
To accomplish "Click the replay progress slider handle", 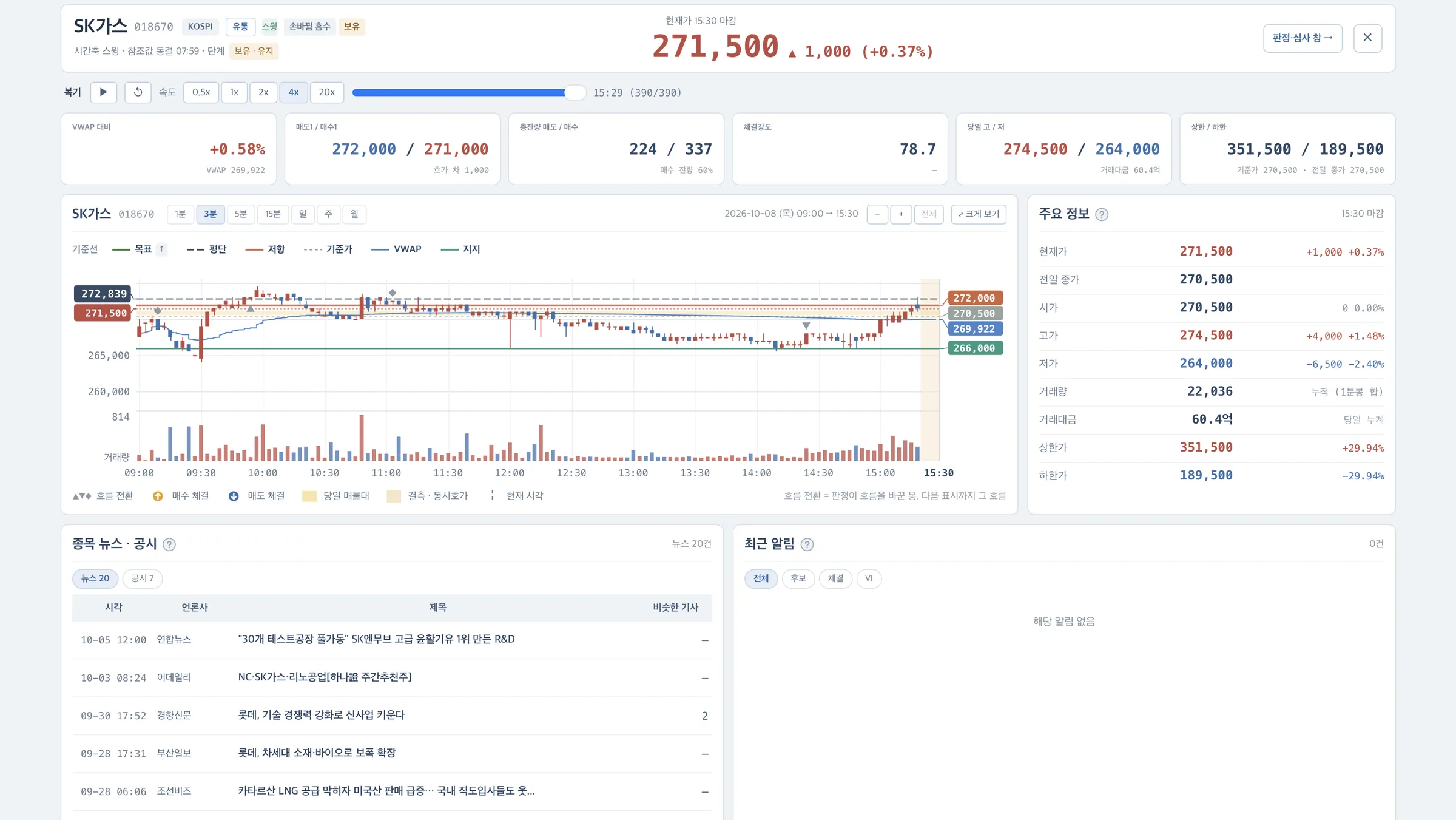I will (575, 92).
